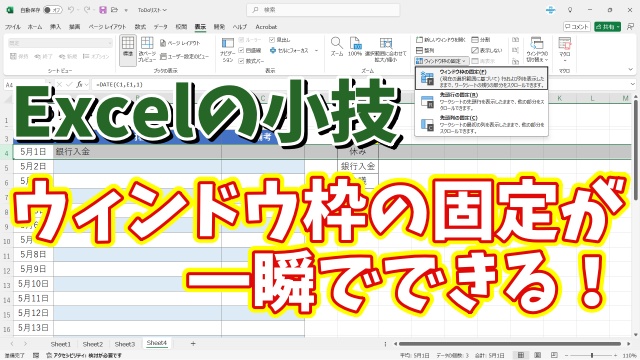Click the zoom out minus in the status bar
The height and width of the screenshot is (360, 640).
[566, 356]
